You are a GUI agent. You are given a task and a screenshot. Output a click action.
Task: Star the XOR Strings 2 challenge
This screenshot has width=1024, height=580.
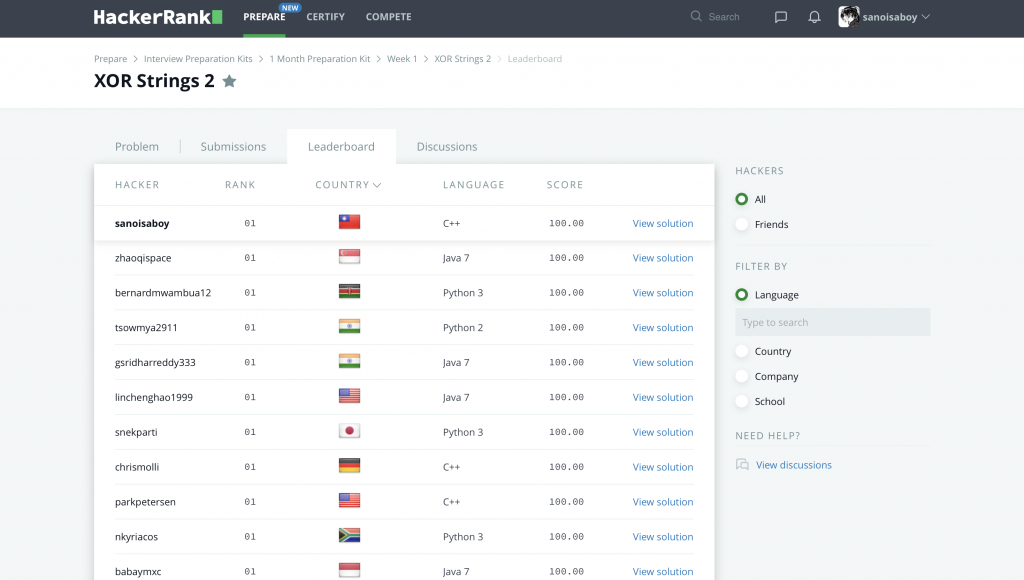(x=229, y=81)
